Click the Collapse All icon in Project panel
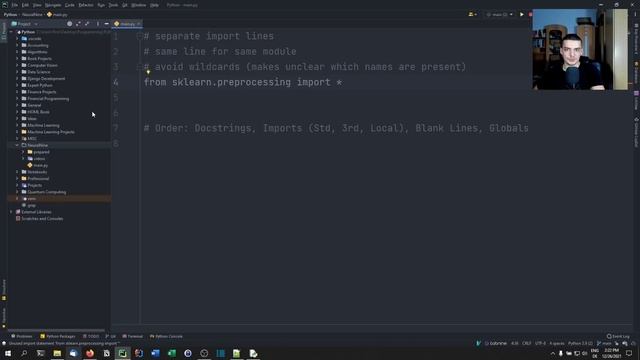 click(x=87, y=24)
